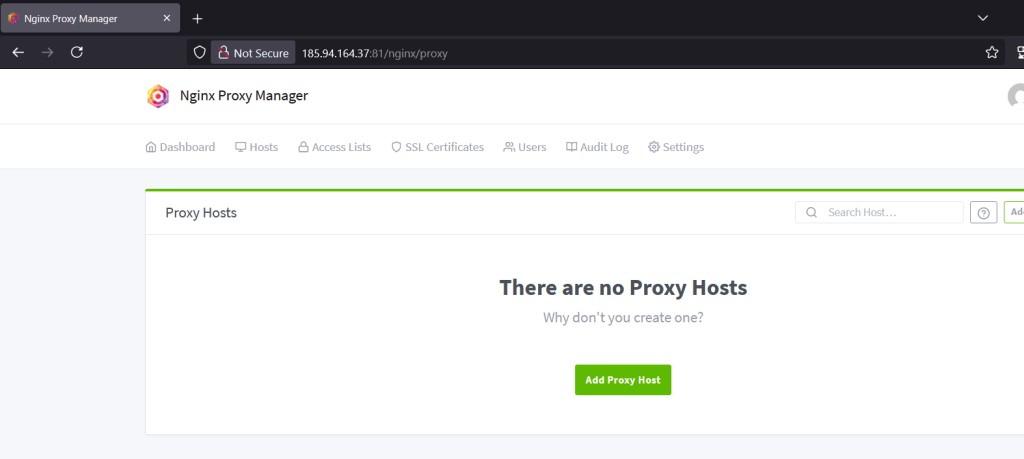This screenshot has width=1024, height=459.
Task: Click 'Why don't you create one?' text
Action: point(623,318)
